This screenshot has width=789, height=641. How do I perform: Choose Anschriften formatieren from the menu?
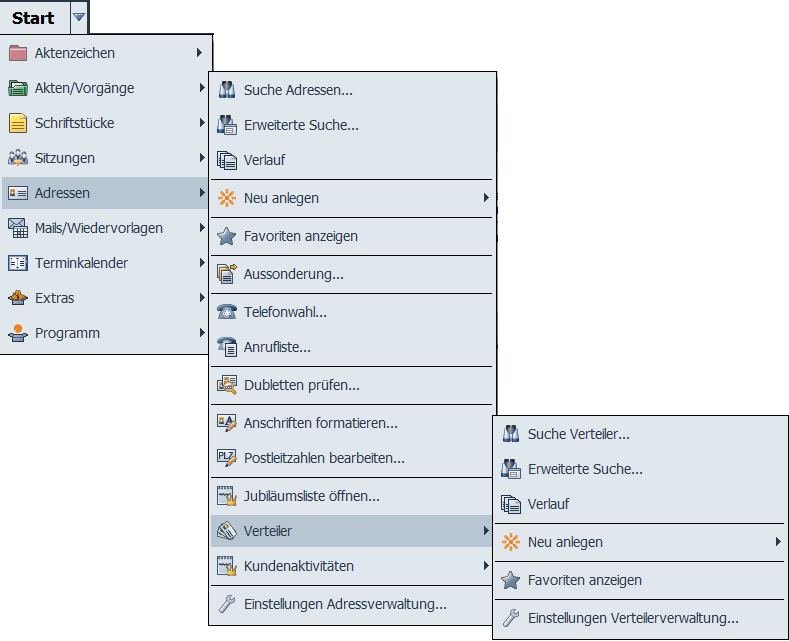tap(320, 423)
